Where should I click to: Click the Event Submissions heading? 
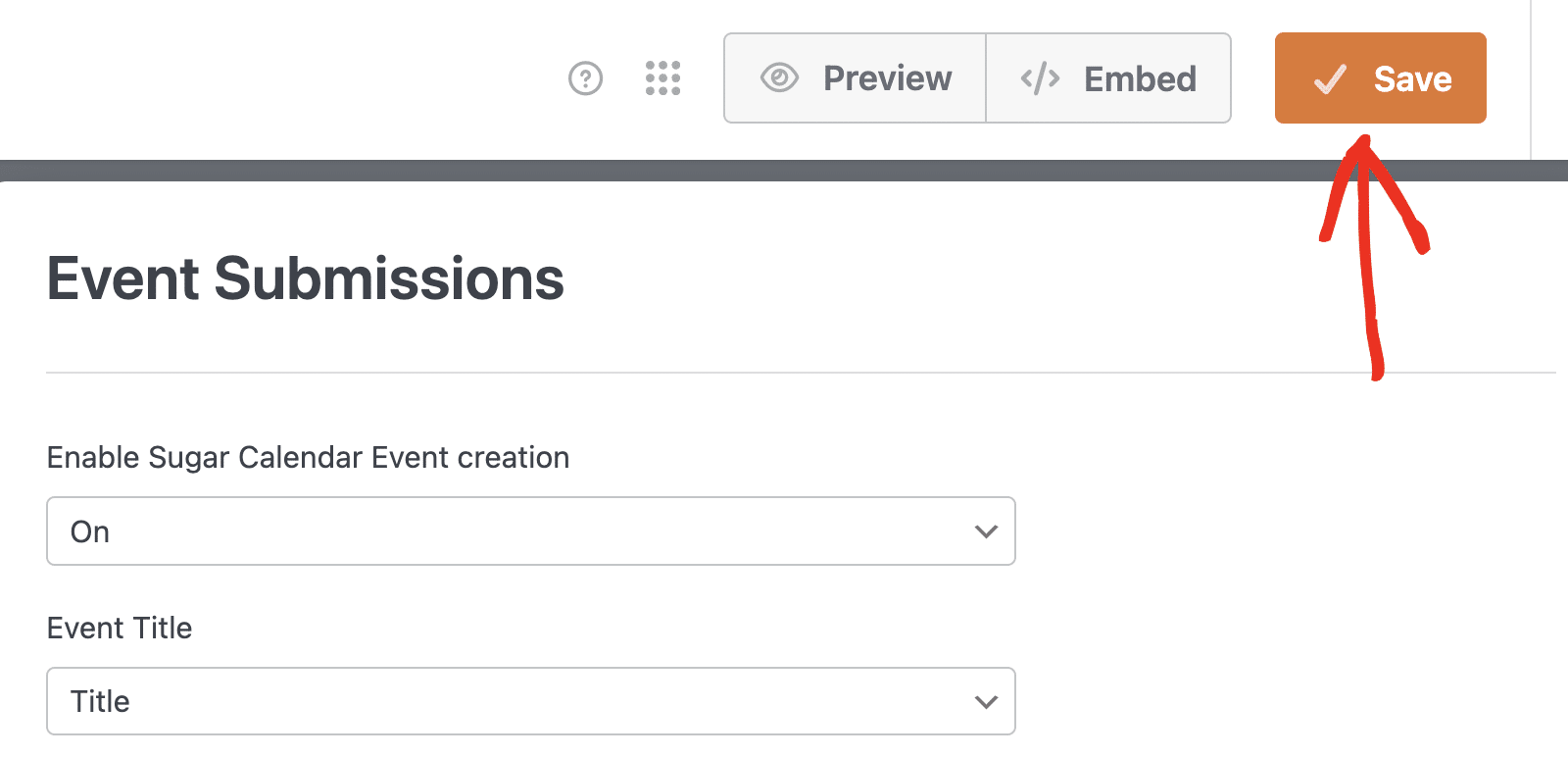(x=305, y=280)
